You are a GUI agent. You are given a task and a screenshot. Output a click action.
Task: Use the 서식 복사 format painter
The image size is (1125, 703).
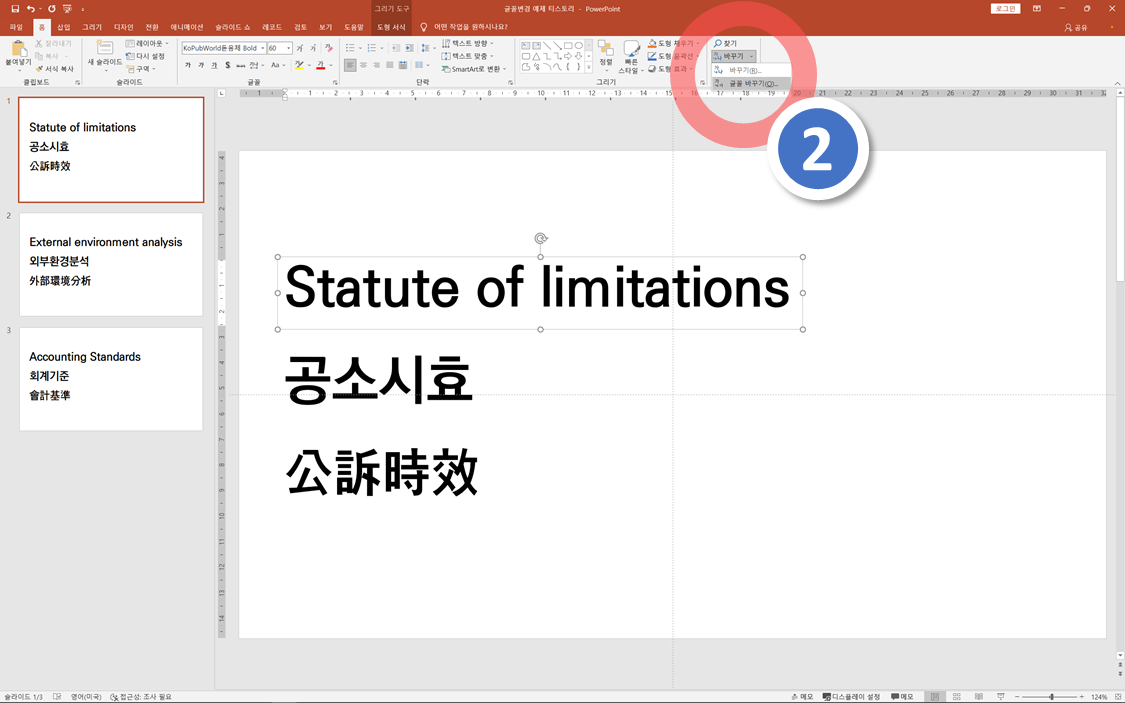(55, 69)
